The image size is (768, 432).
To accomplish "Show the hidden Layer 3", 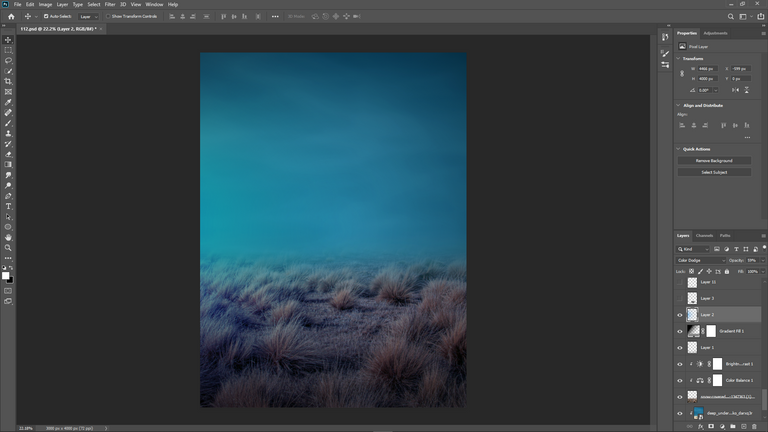I will coord(680,299).
